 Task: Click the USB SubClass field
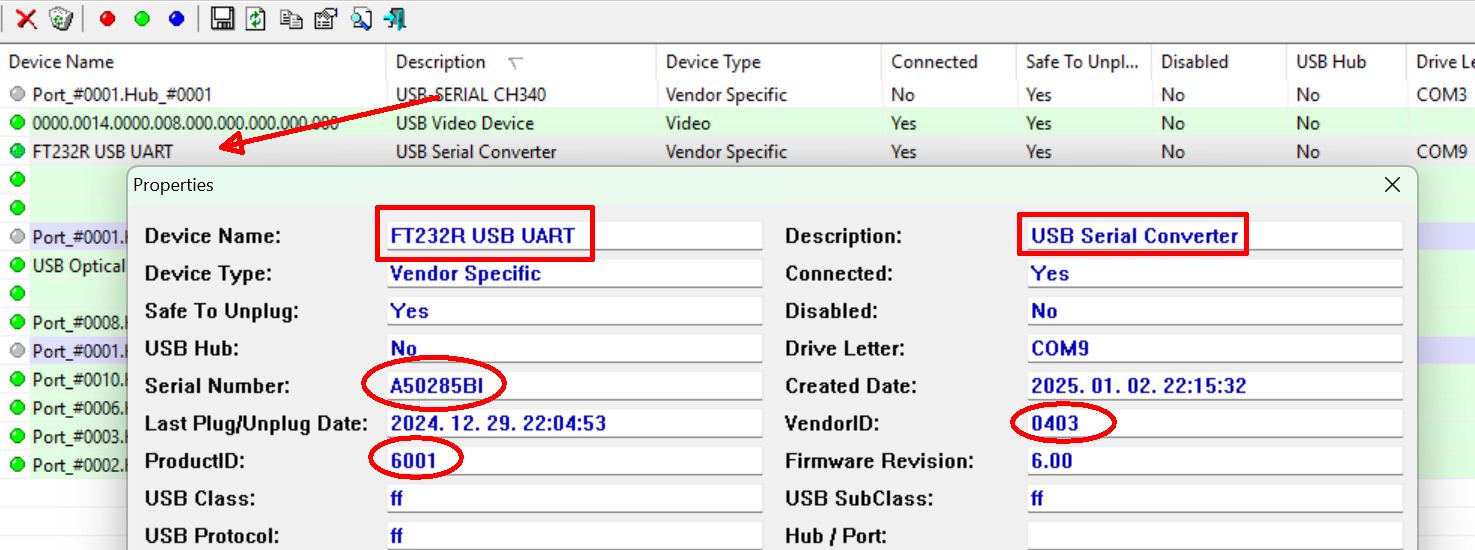(x=1215, y=499)
